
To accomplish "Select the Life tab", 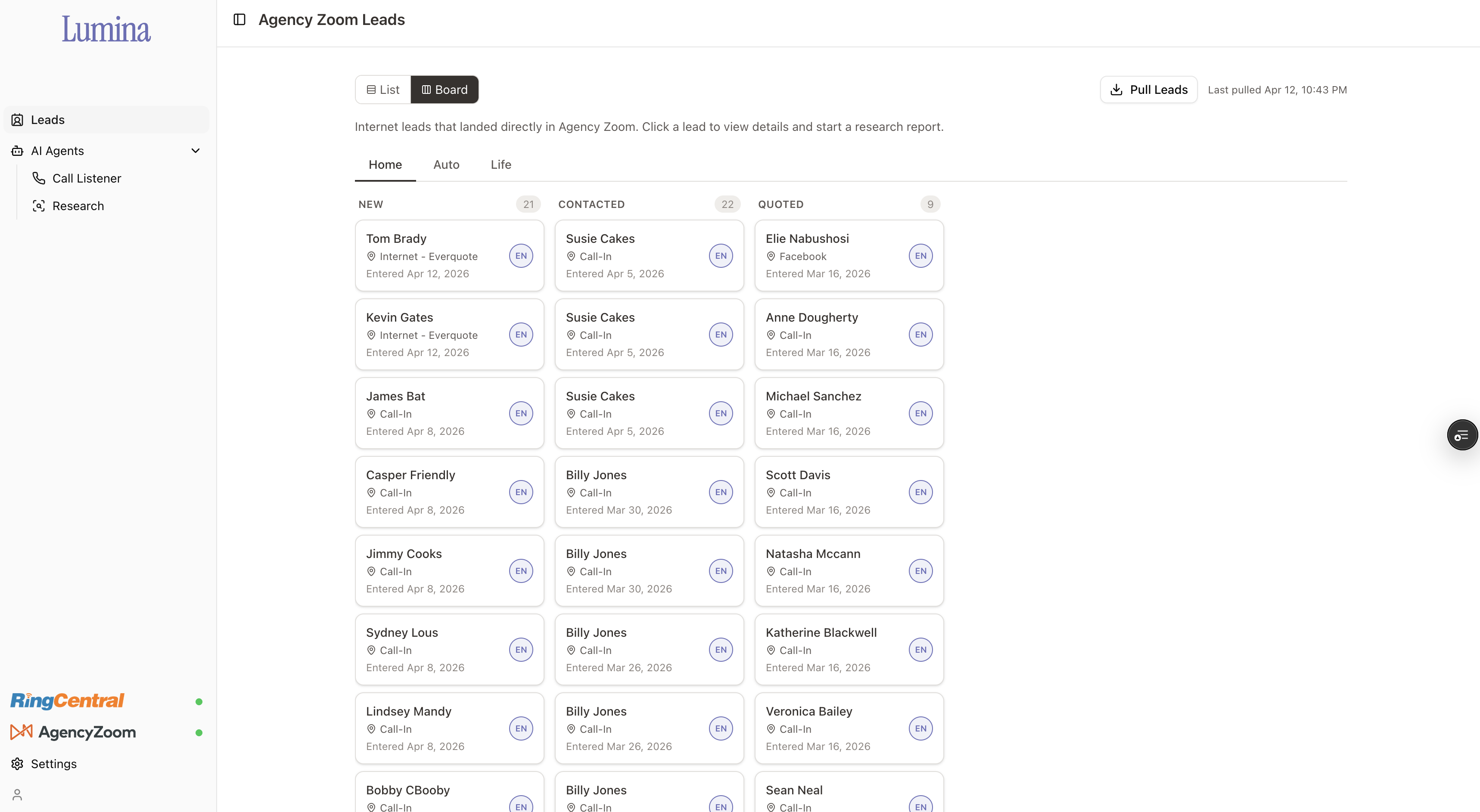I will tap(501, 165).
